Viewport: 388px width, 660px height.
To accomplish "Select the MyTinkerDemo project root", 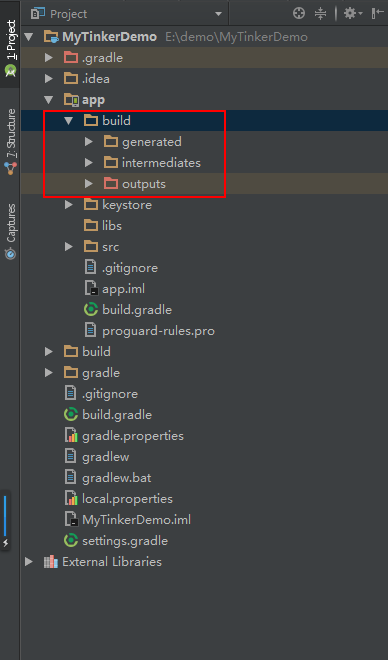I will (x=109, y=37).
